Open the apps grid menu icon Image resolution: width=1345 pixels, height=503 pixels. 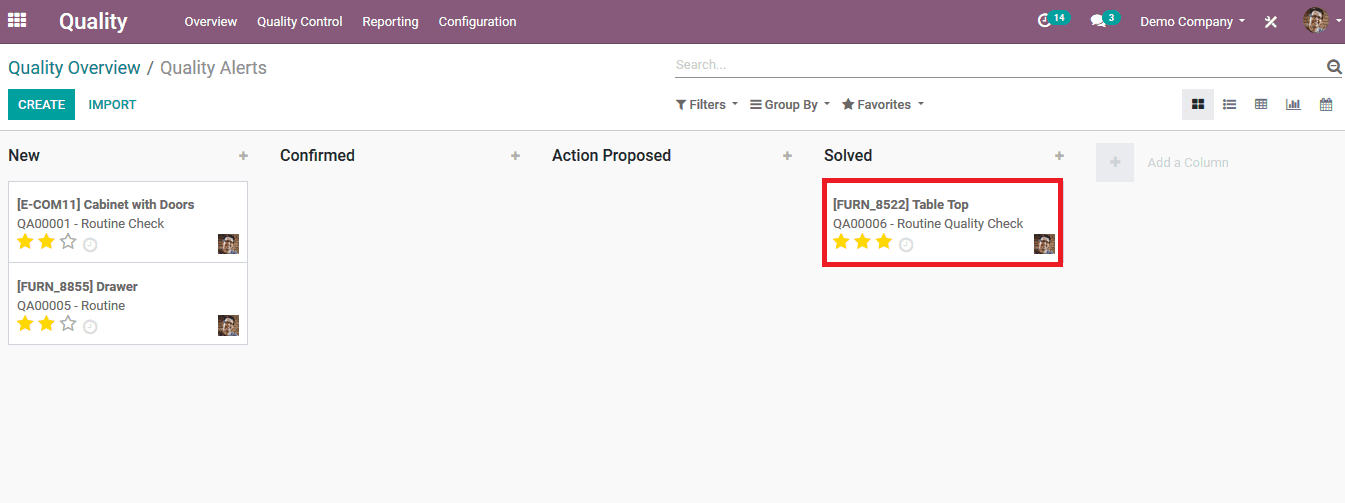point(17,20)
